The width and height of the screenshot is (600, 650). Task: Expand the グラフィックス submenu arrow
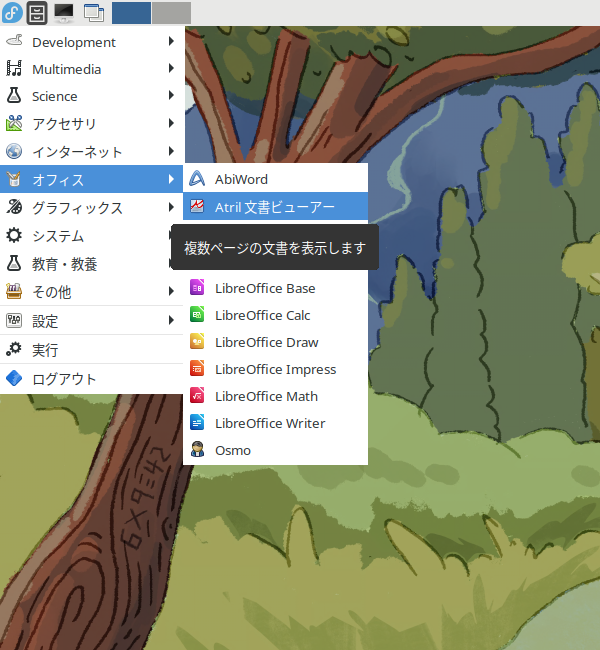[x=171, y=207]
